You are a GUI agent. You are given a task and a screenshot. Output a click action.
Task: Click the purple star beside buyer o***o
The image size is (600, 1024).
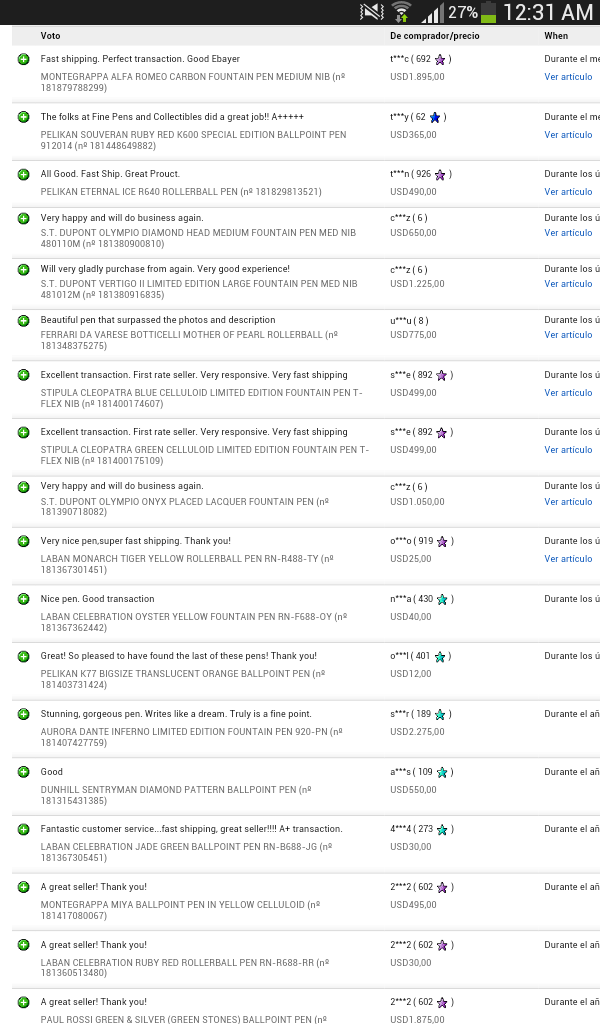tap(440, 542)
